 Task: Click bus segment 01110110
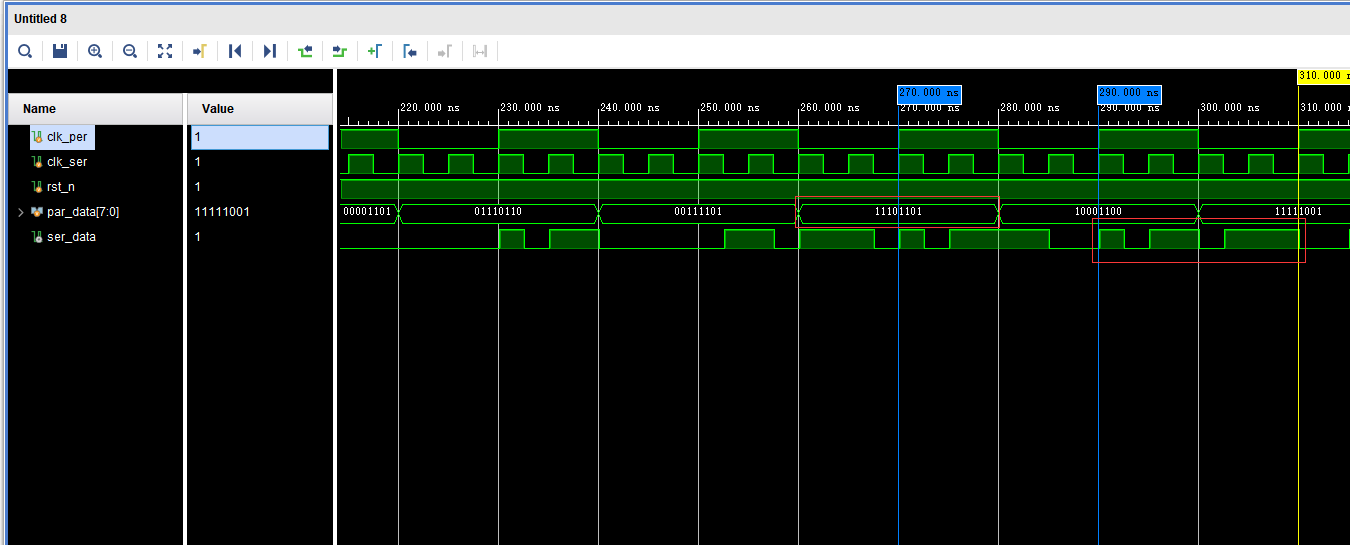point(498,212)
